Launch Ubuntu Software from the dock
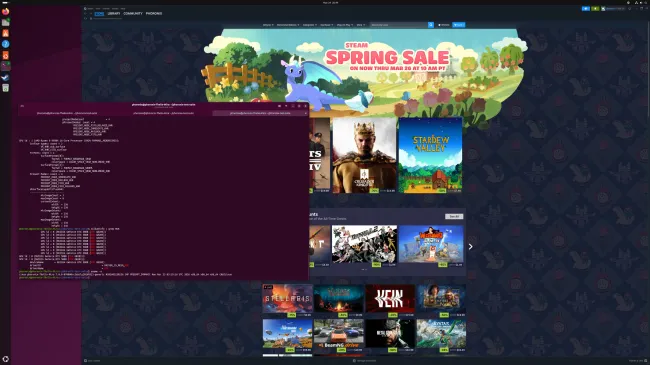This screenshot has width=650, height=365. coord(5,33)
